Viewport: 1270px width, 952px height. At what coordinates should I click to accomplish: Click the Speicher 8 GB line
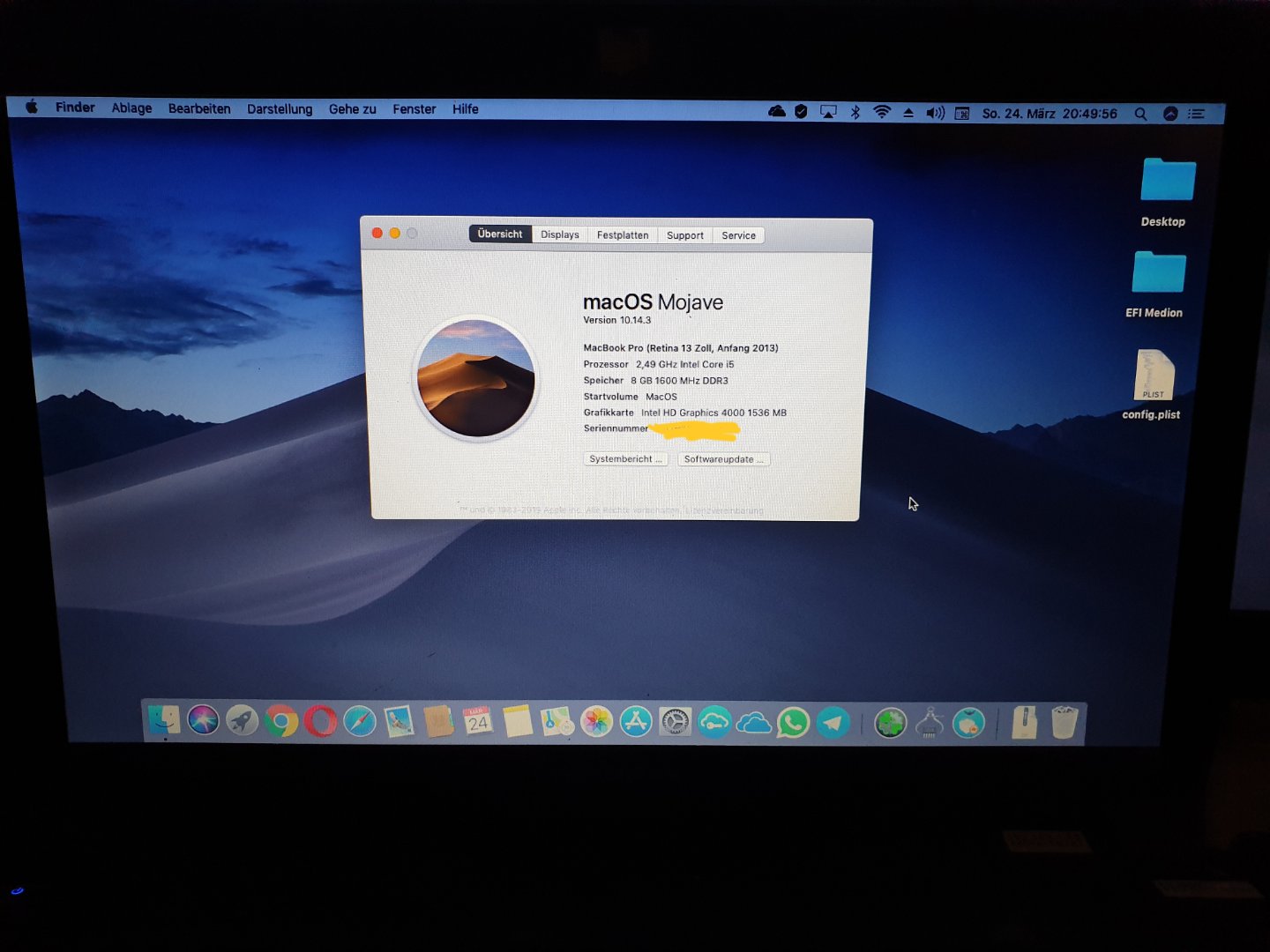coord(656,381)
